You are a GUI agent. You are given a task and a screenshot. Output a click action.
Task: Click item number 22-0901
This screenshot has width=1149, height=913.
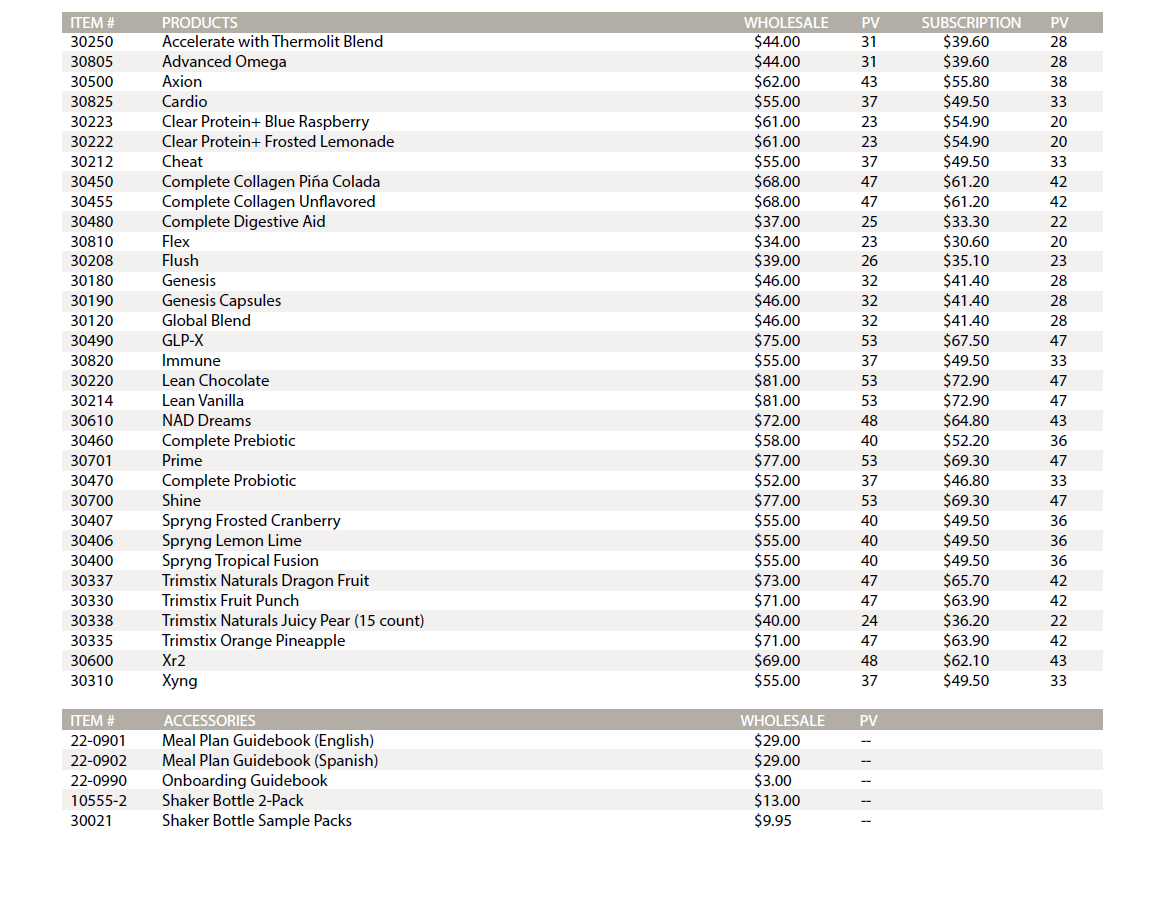point(98,741)
